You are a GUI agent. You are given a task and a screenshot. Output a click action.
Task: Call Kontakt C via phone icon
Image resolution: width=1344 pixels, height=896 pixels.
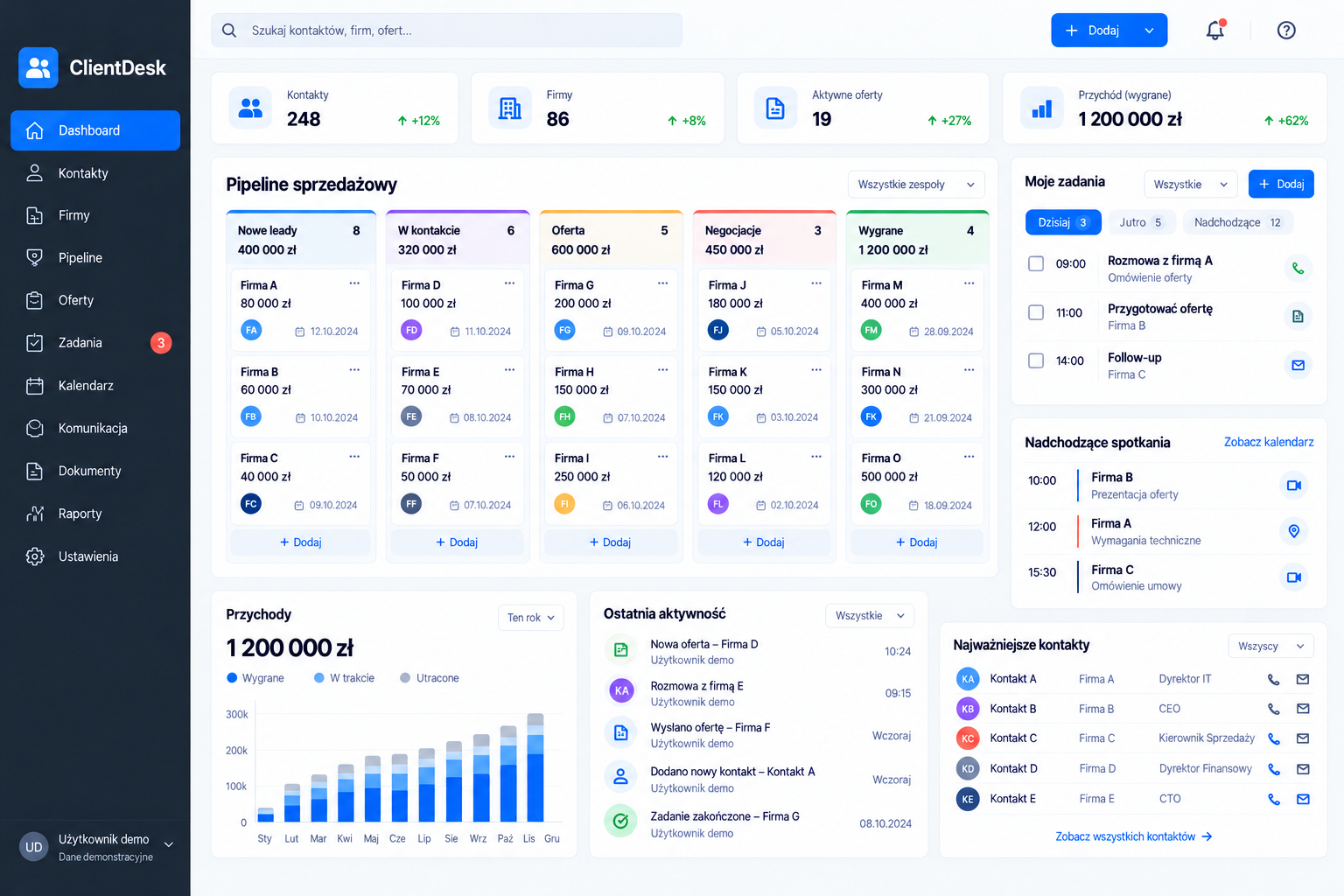pyautogui.click(x=1274, y=739)
